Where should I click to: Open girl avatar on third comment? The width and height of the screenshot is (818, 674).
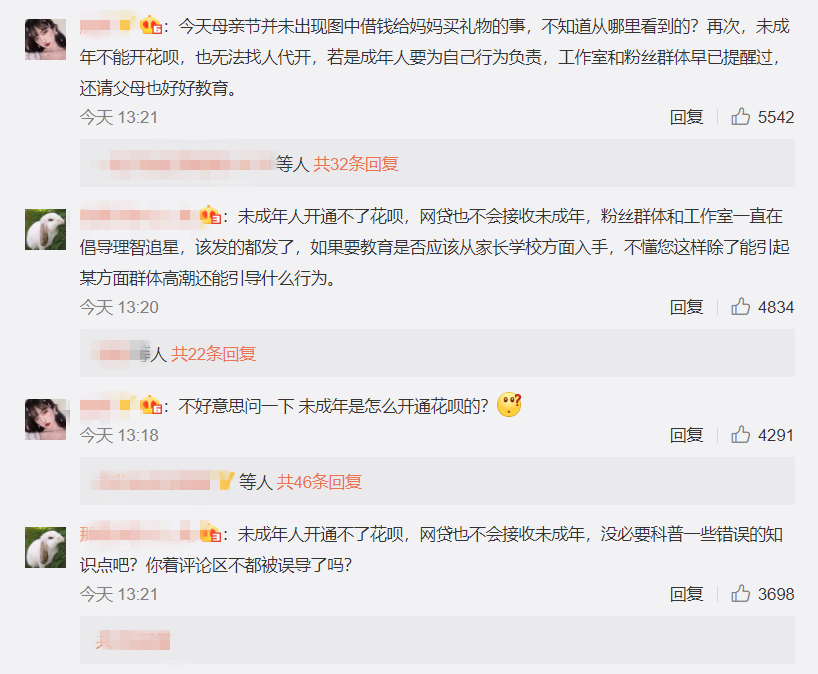coord(45,419)
